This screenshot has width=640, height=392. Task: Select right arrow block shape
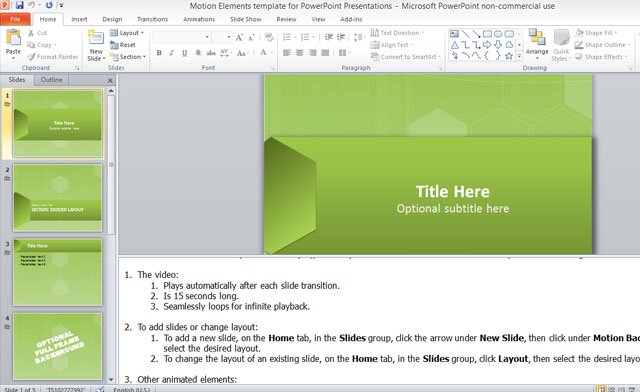tap(487, 45)
